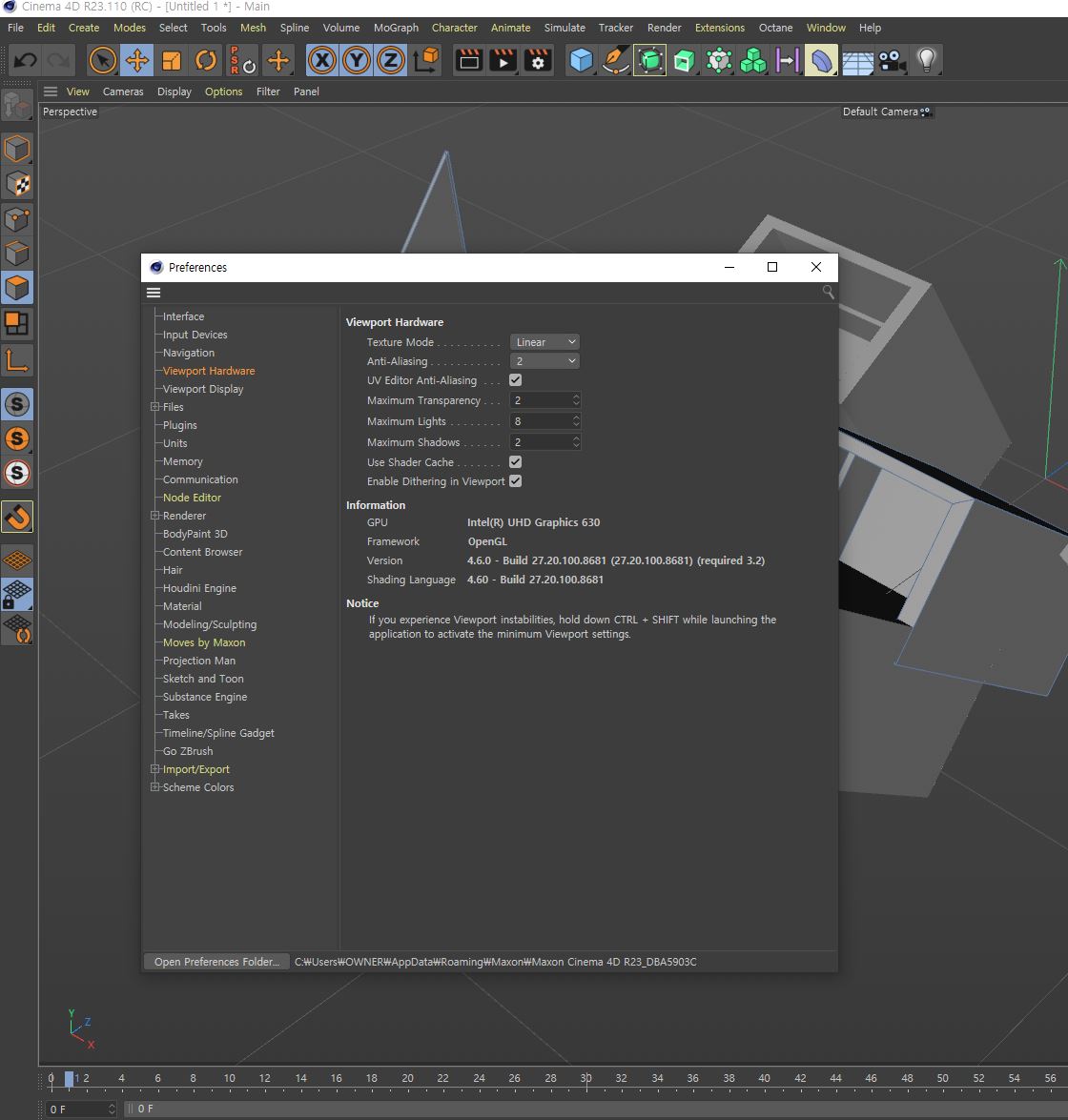Screen dimensions: 1068x1120
Task: Click Render to Picture Viewer icon
Action: [503, 60]
